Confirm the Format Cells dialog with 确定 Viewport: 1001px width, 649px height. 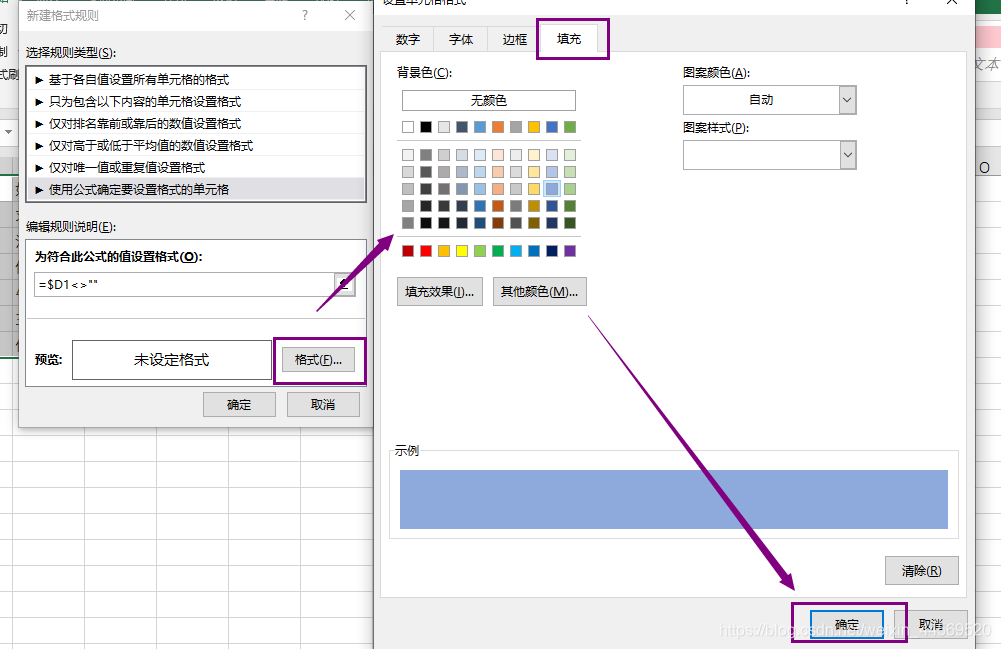coord(847,624)
